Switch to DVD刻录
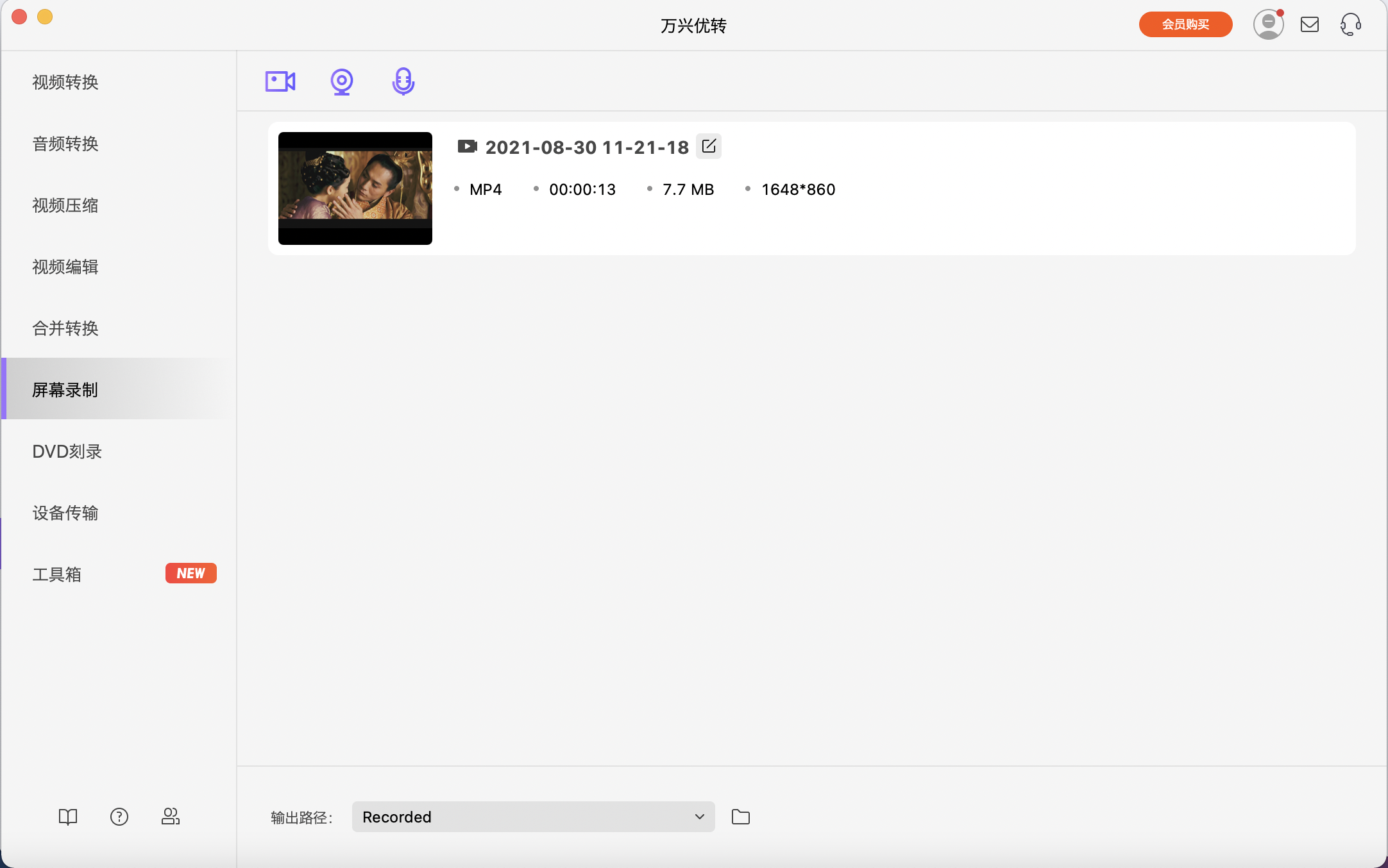Image resolution: width=1388 pixels, height=868 pixels. pos(67,451)
